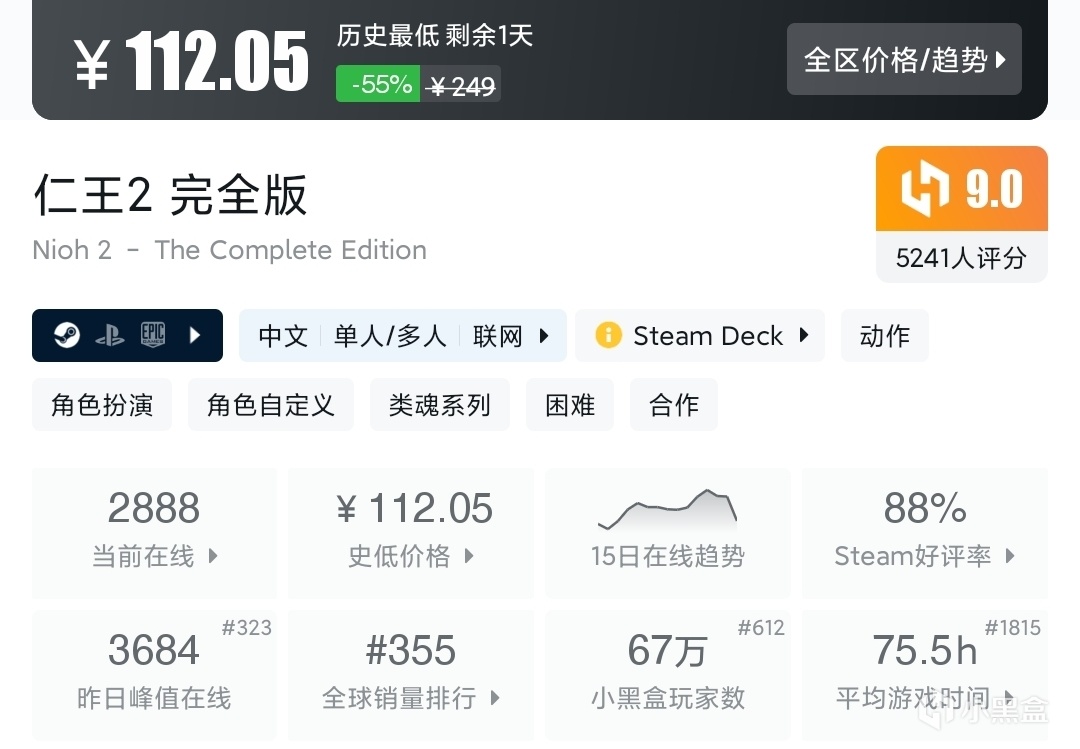Select the 动作 genre tag
The image size is (1080, 749).
pos(885,335)
